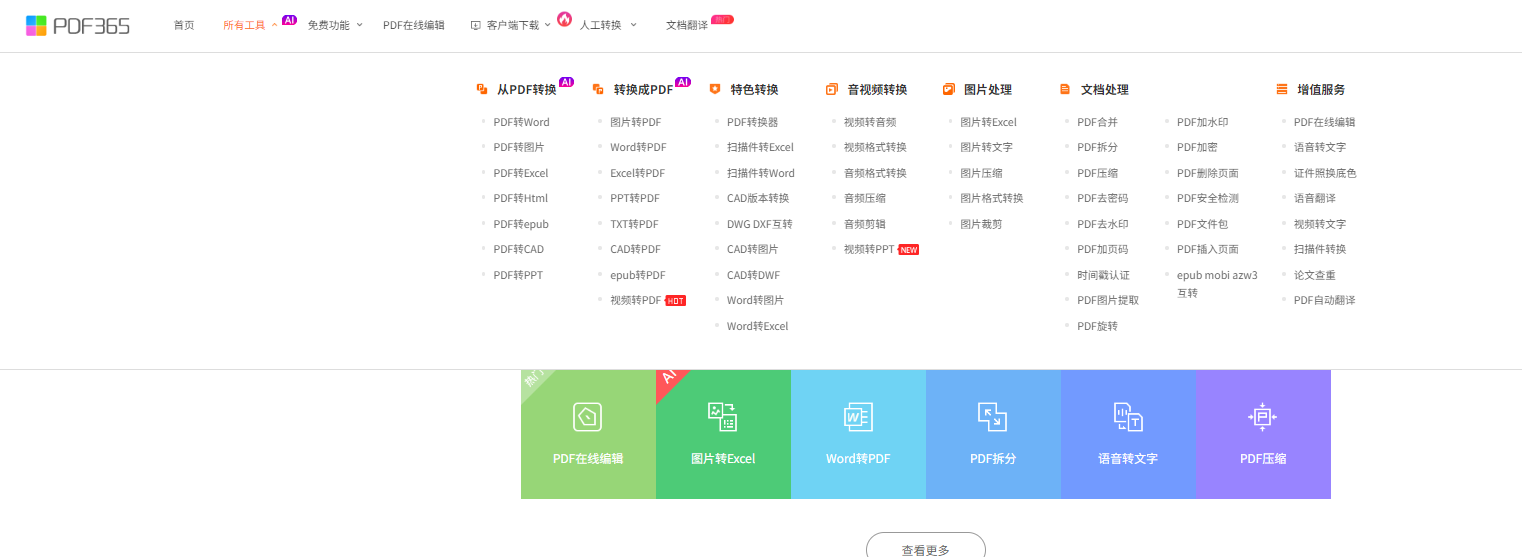1522x557 pixels.
Task: Open the PDF加水印 tool link
Action: pyautogui.click(x=1202, y=123)
